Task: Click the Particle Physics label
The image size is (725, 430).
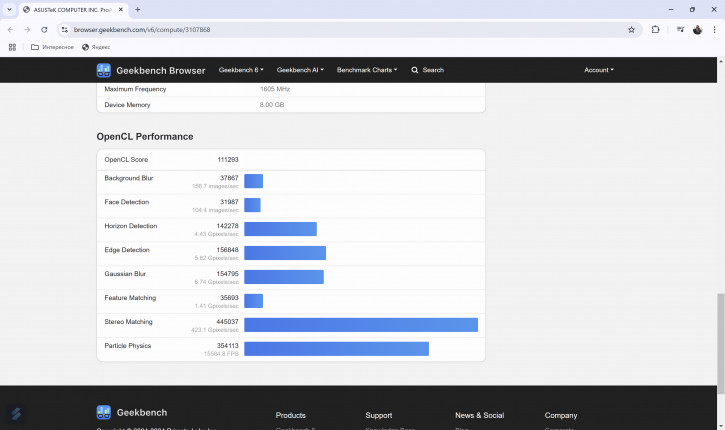Action: pos(128,346)
